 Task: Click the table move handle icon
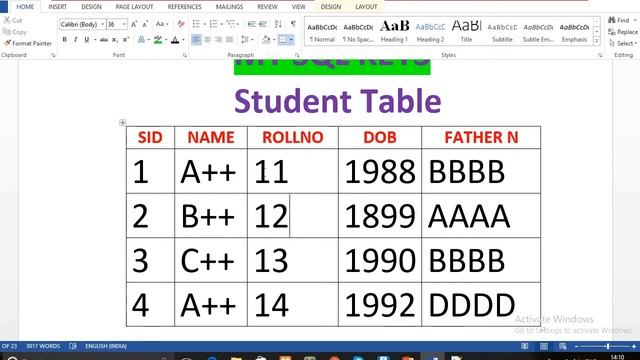[122, 122]
